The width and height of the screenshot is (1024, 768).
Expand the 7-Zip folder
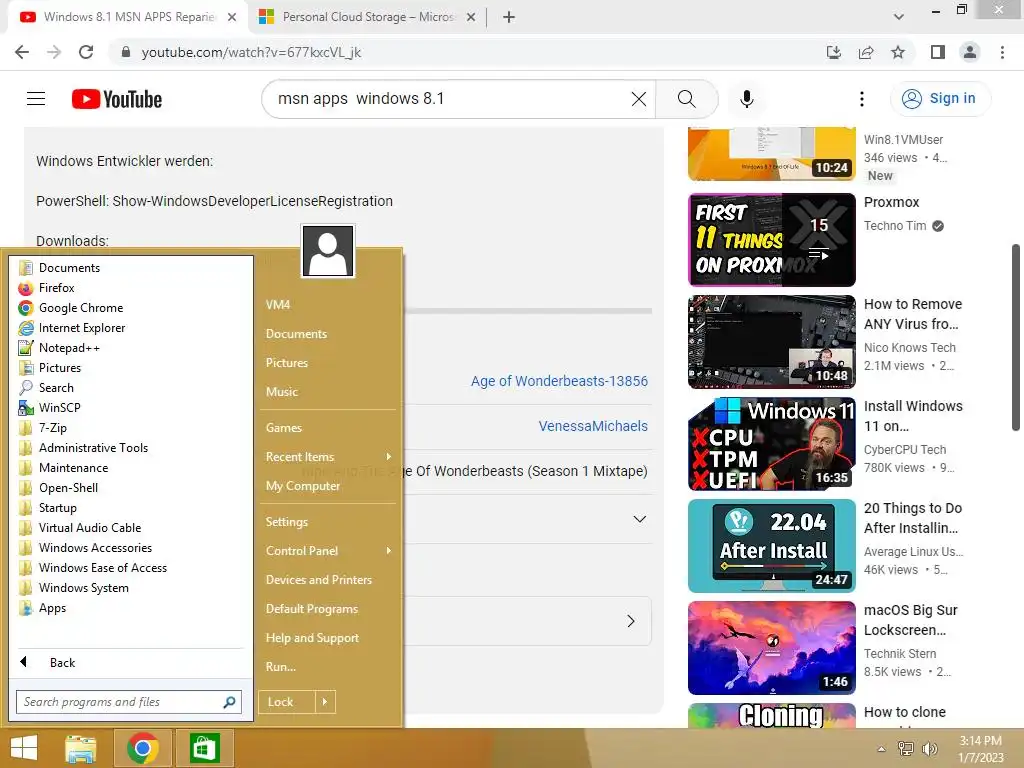52,428
